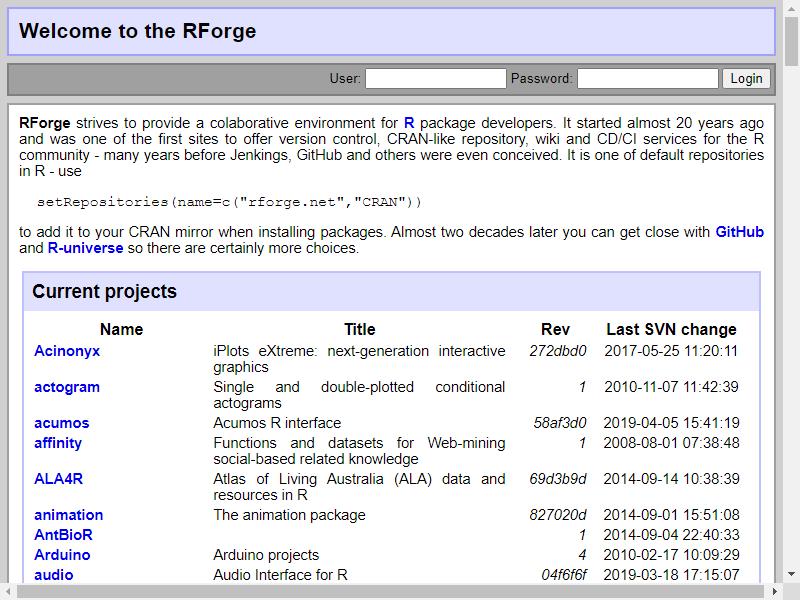Open the R-universe link
800x600 pixels.
click(85, 248)
